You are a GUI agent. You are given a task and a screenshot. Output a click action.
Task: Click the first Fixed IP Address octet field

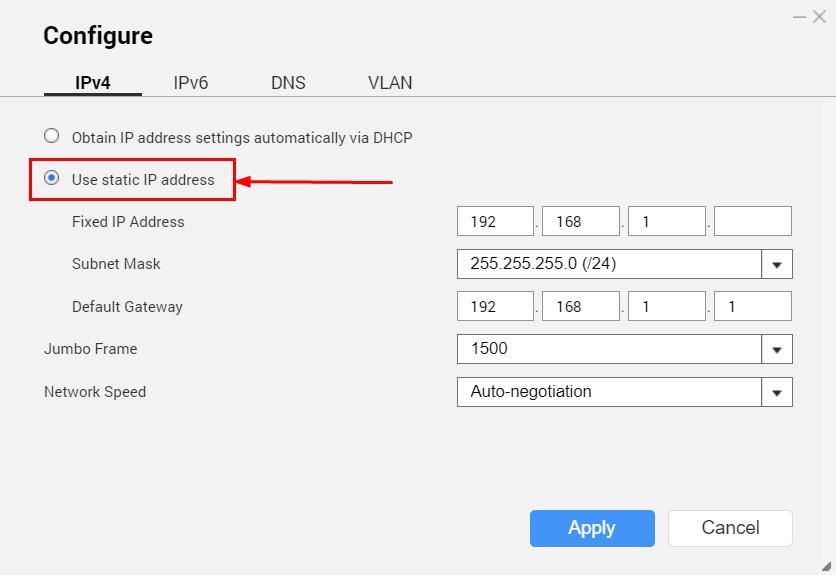[x=495, y=222]
